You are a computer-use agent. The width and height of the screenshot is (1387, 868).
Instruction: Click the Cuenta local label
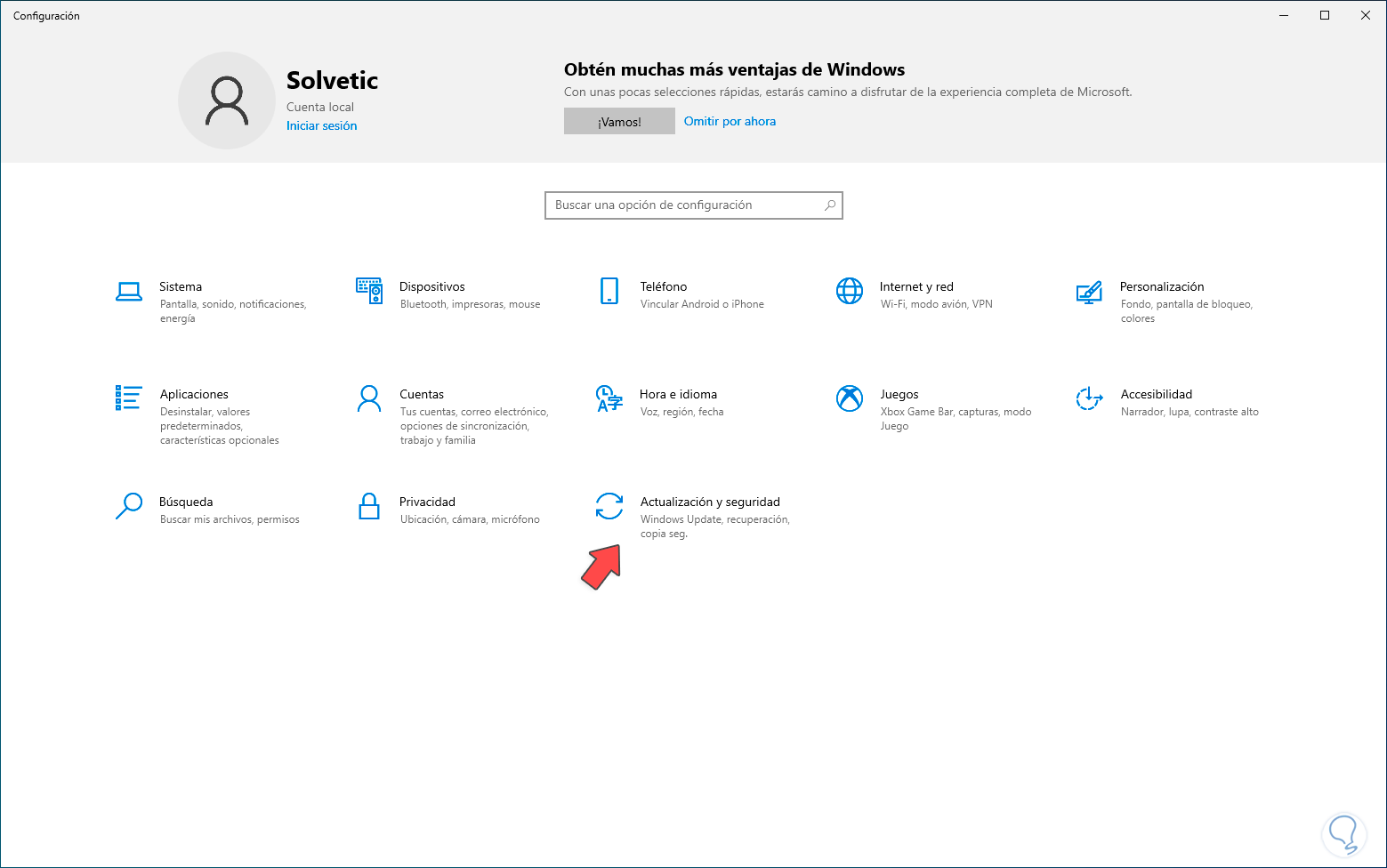click(320, 107)
